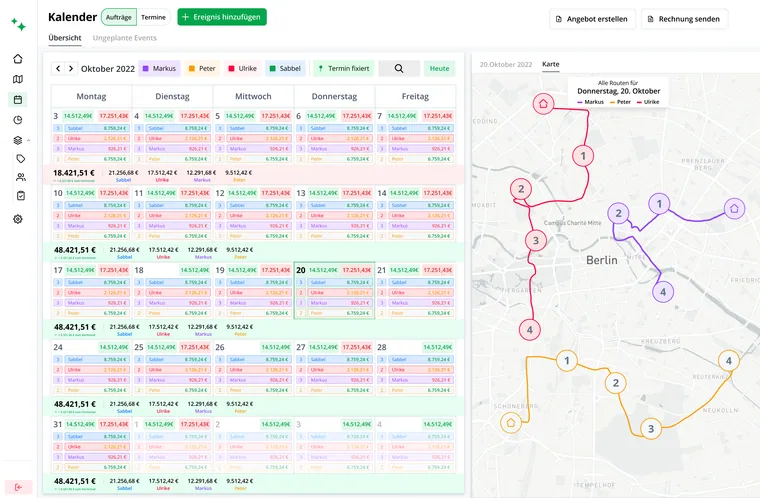Select orange route stop 1
760x498 pixels.
pos(567,360)
